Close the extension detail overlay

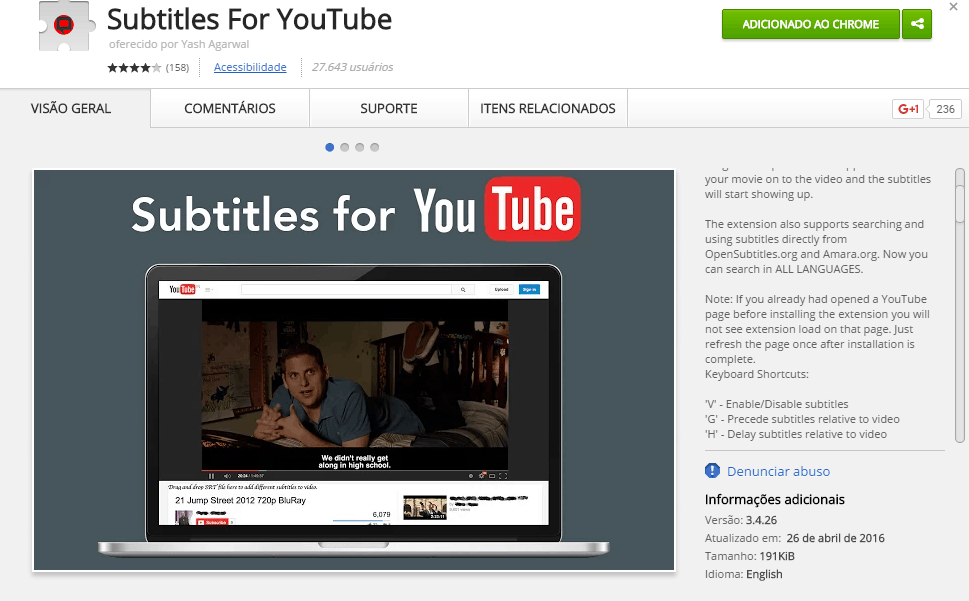coord(953,7)
